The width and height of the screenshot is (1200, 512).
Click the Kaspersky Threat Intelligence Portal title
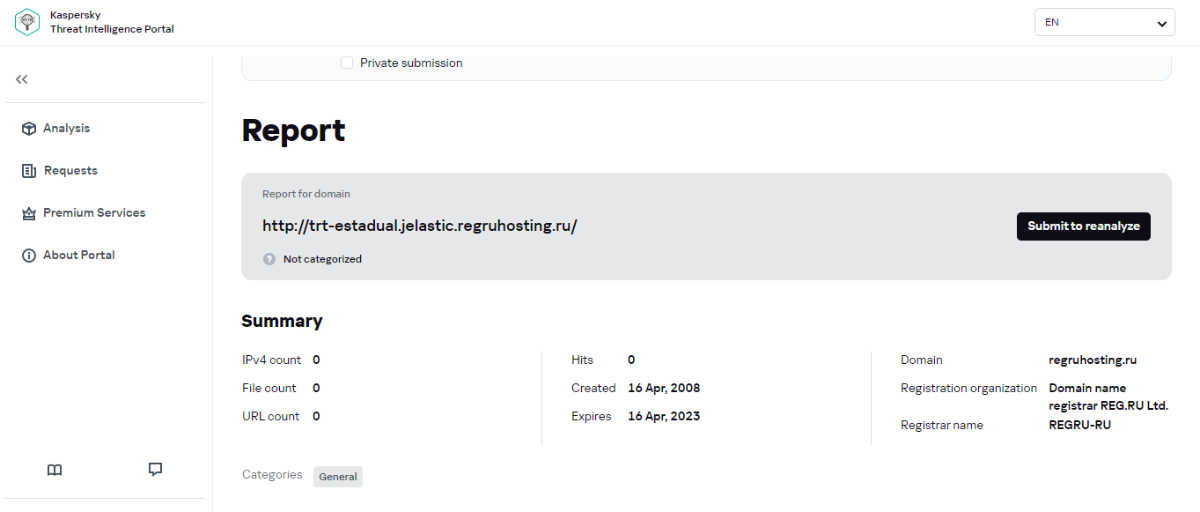coord(112,22)
